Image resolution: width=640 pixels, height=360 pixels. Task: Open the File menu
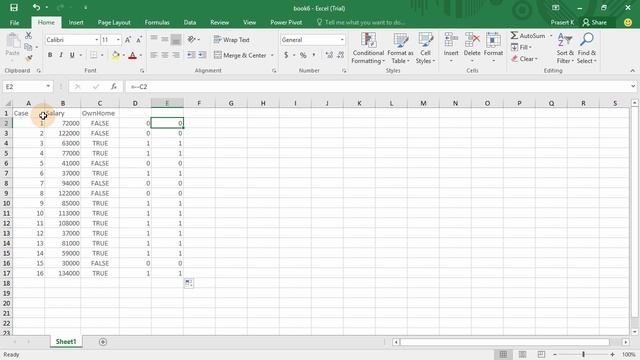(x=14, y=22)
